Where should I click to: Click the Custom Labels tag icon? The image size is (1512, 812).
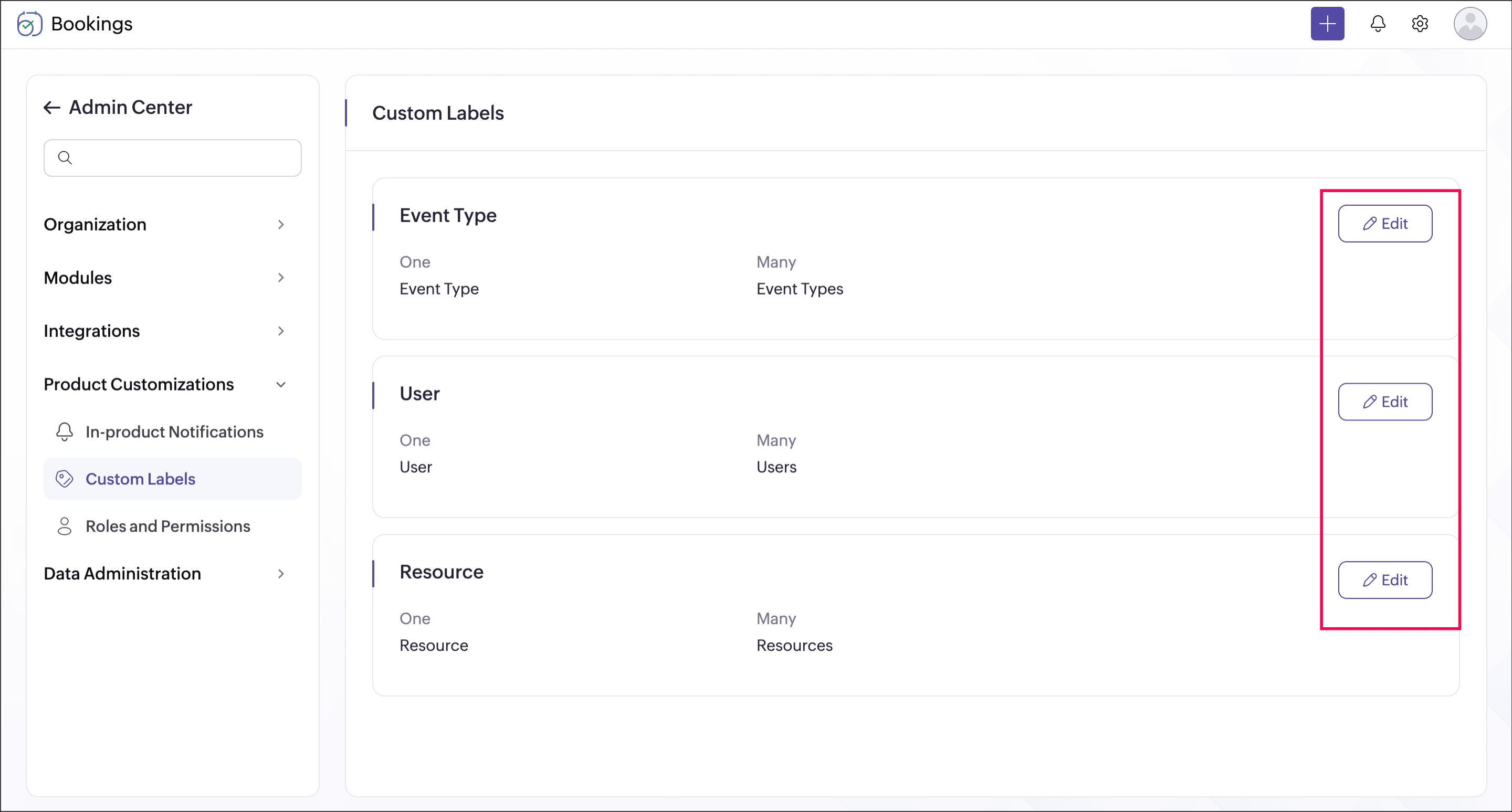pos(65,479)
